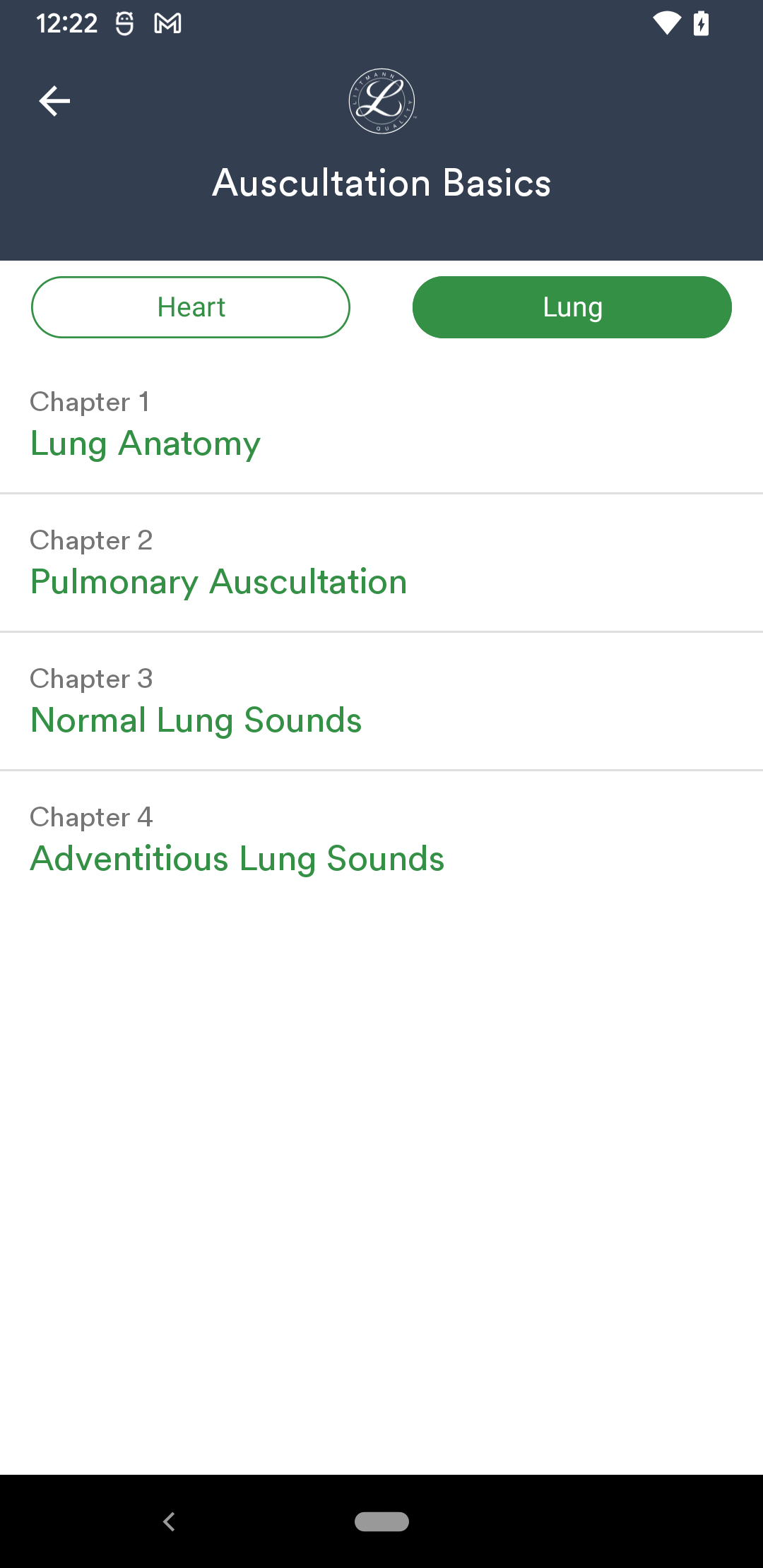This screenshot has width=763, height=1568.
Task: Tap the Auscultation Basics title
Action: [x=381, y=183]
